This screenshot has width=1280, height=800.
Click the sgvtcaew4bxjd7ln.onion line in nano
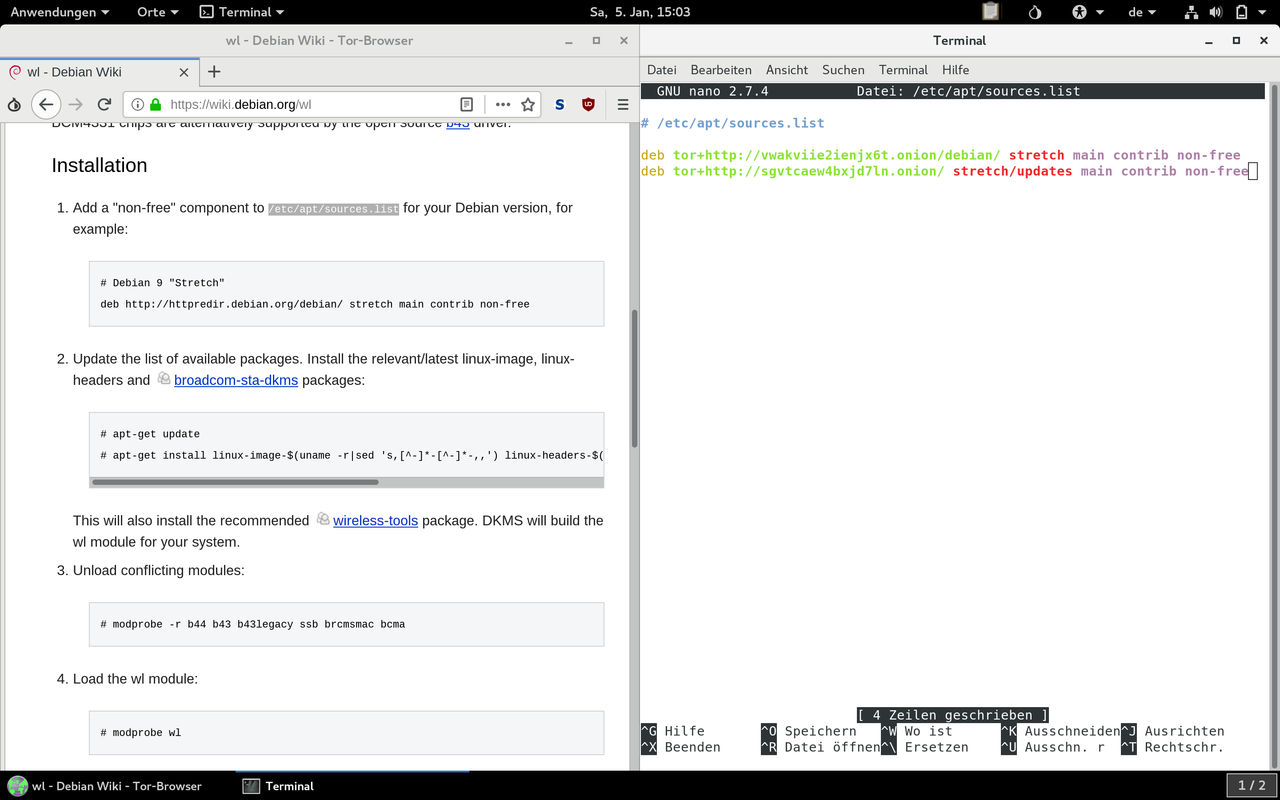pos(945,171)
